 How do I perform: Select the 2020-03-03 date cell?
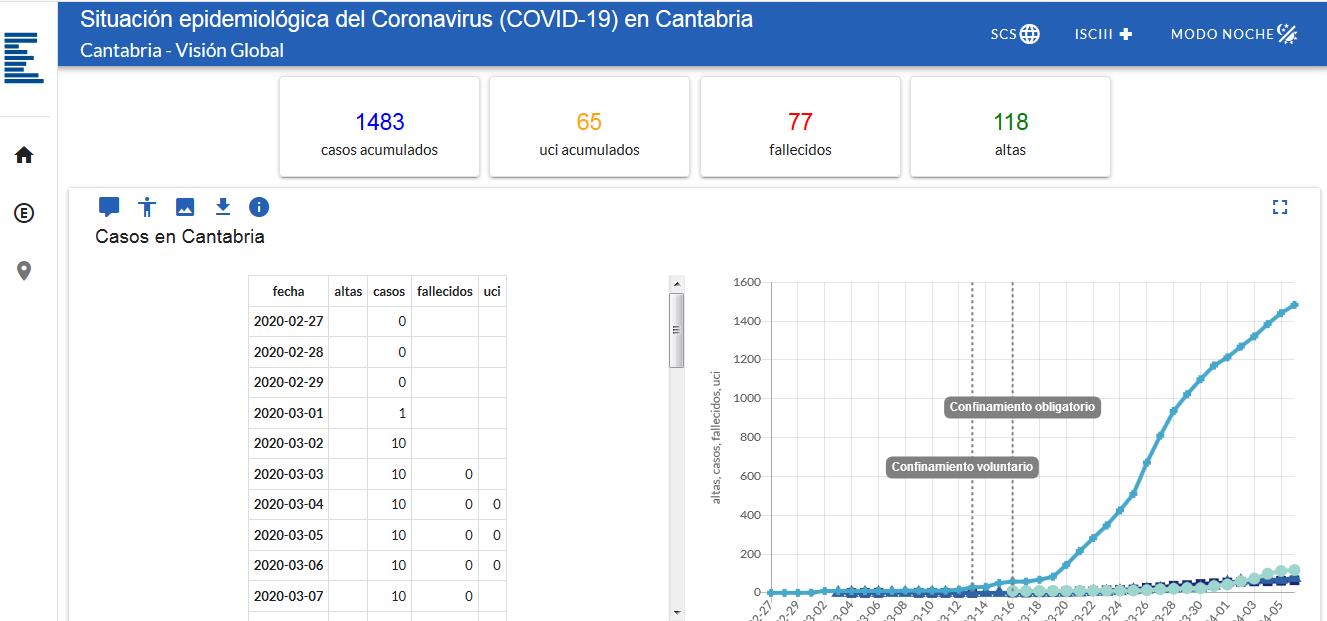(288, 474)
